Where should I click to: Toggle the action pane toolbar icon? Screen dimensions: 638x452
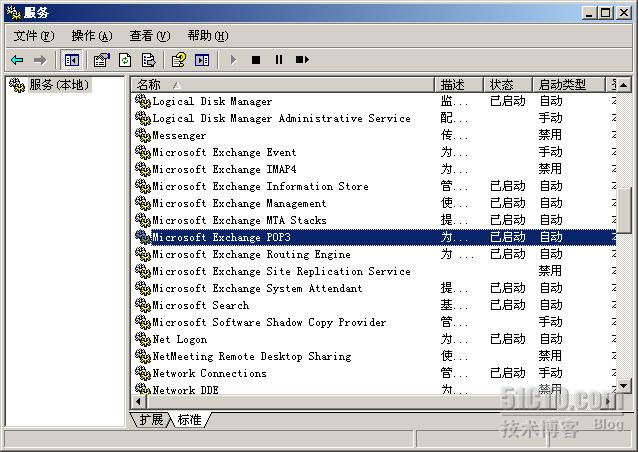pos(202,60)
